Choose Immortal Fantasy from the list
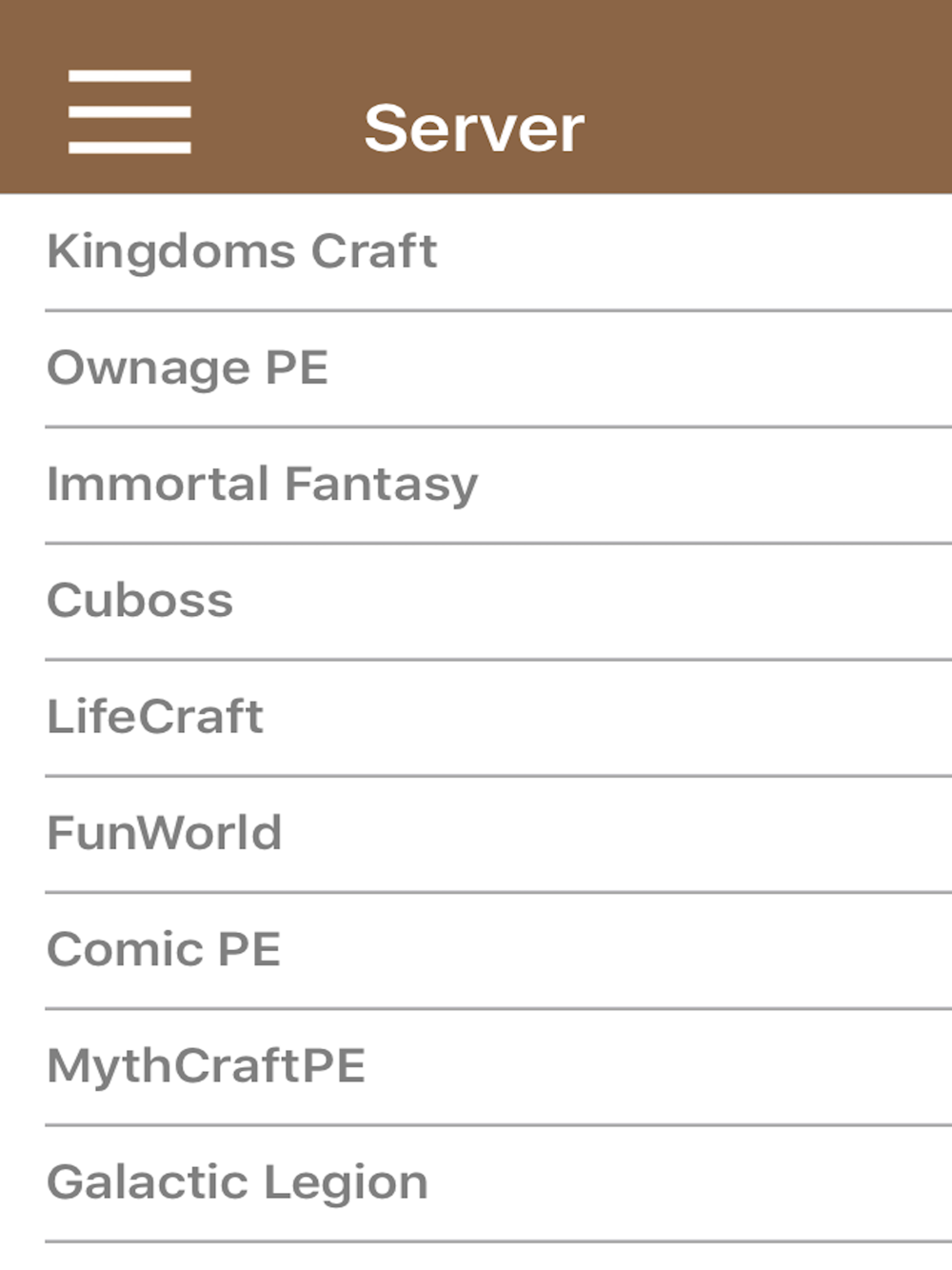This screenshot has width=952, height=1270. click(476, 485)
